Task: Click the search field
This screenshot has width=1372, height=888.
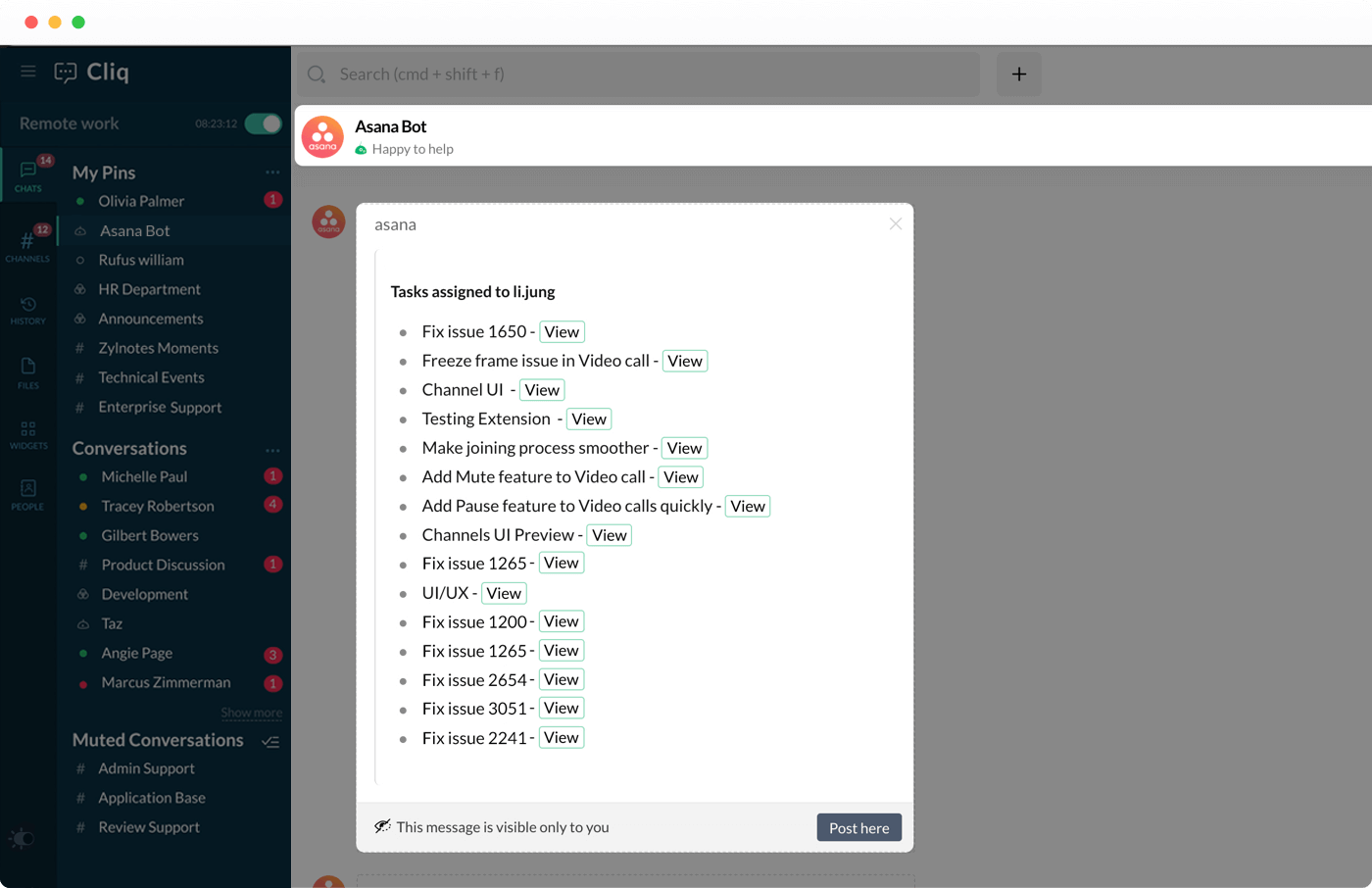Action: click(638, 74)
